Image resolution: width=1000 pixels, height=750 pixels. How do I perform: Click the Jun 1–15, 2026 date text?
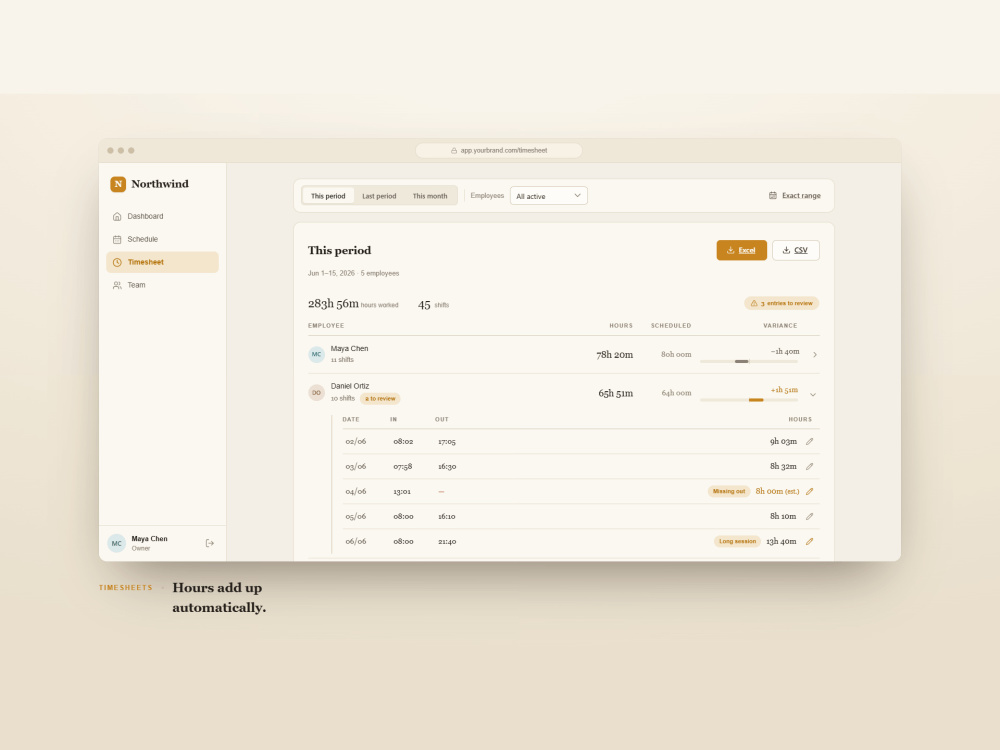pyautogui.click(x=331, y=273)
